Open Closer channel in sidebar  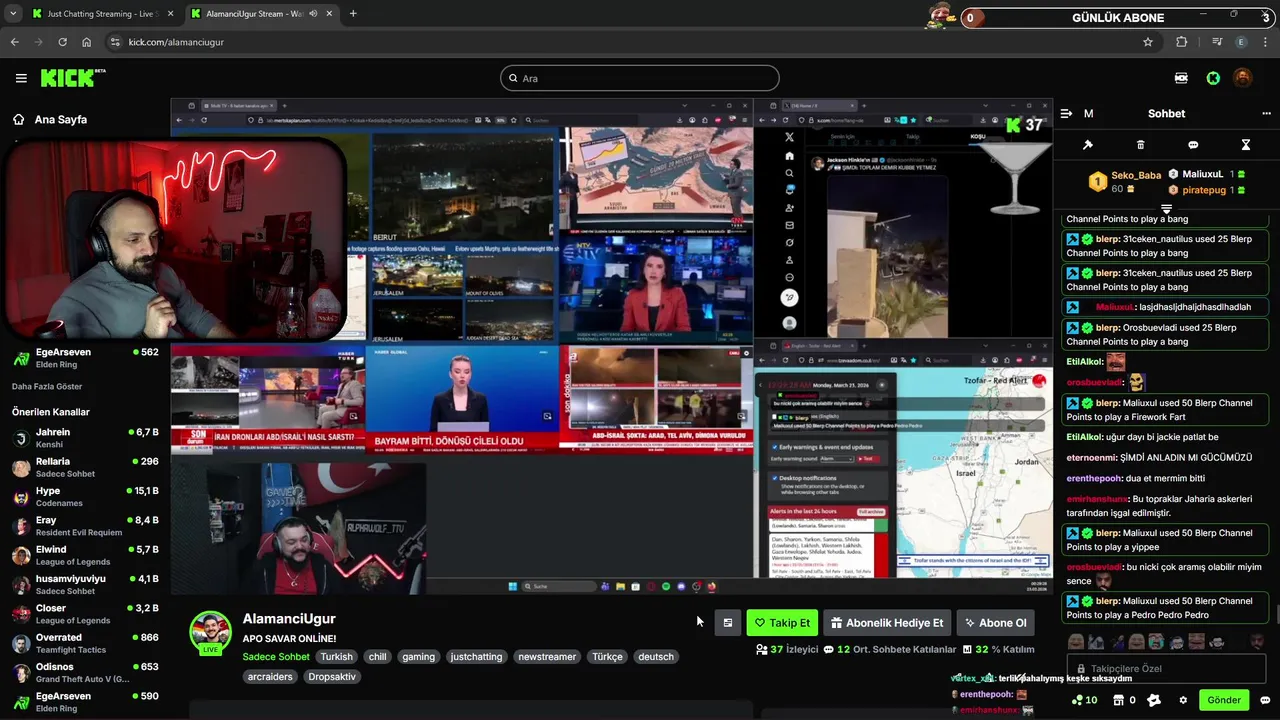pyautogui.click(x=85, y=614)
